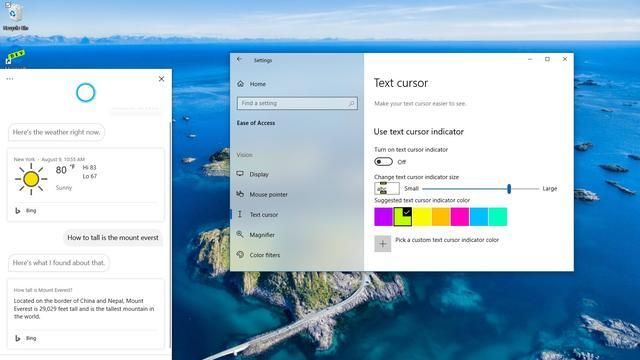Click the text cursor indicator size slider
The height and width of the screenshot is (360, 640).
pyautogui.click(x=481, y=189)
